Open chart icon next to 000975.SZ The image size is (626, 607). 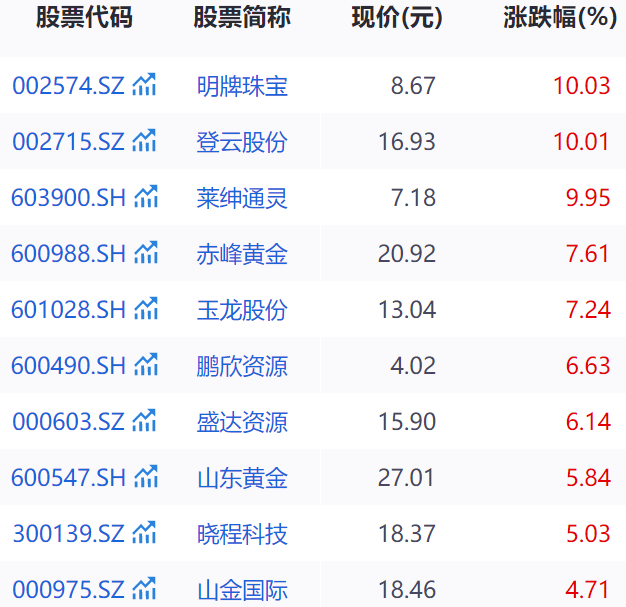pos(145,588)
